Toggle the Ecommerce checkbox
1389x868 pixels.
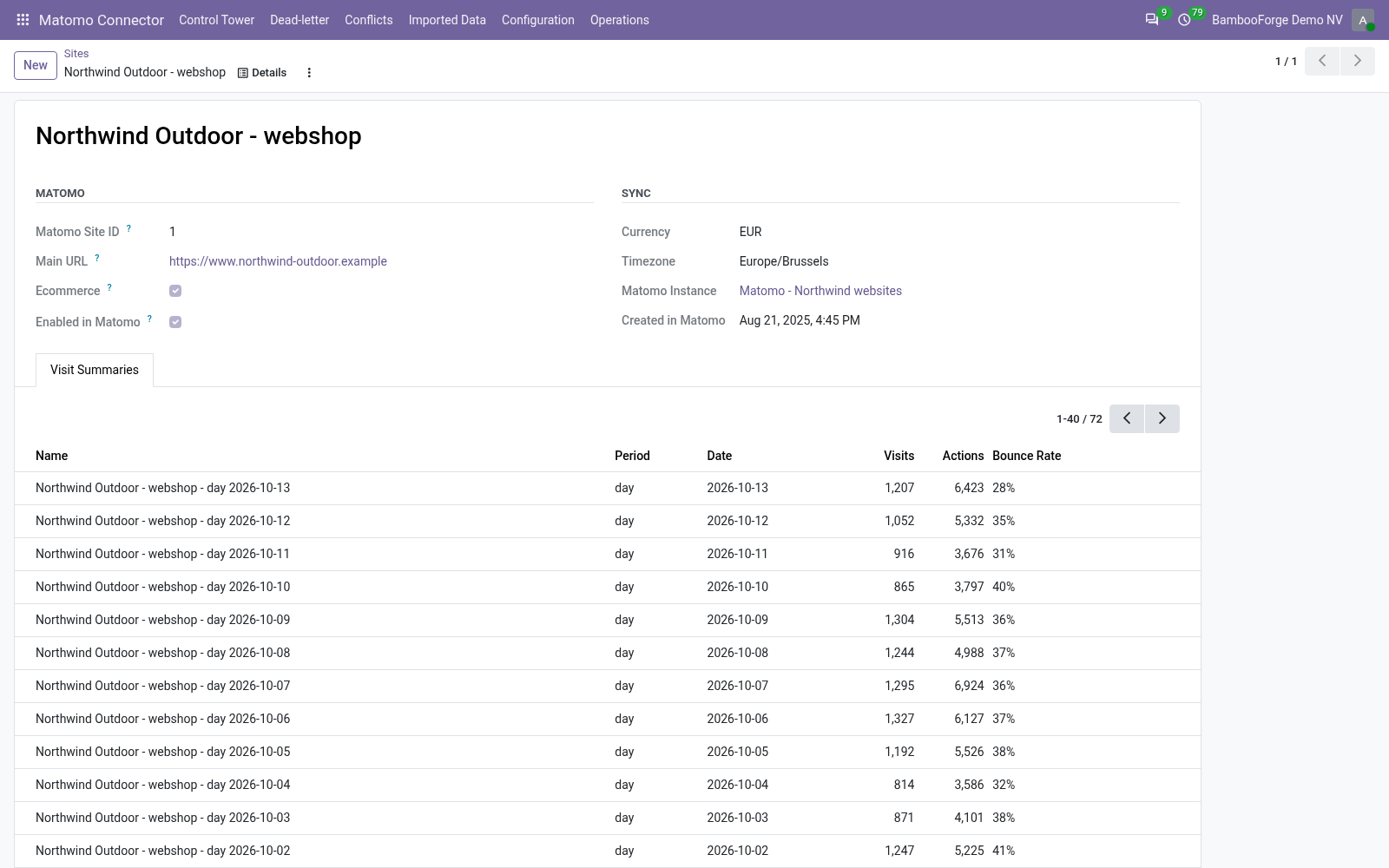175,291
